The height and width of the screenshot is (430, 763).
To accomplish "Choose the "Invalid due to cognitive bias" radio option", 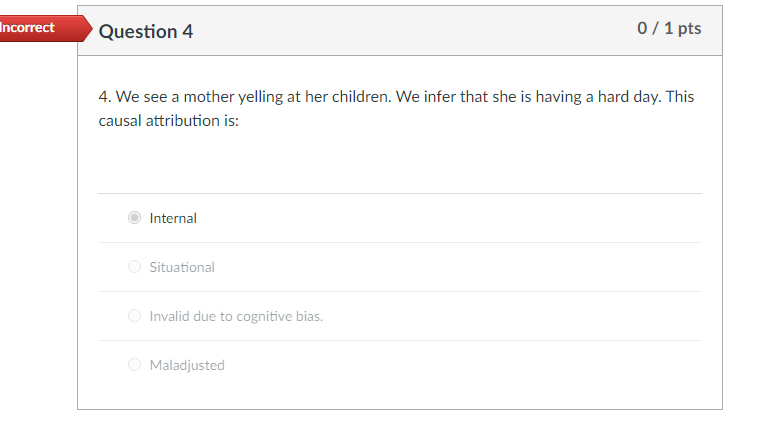I will click(x=134, y=316).
